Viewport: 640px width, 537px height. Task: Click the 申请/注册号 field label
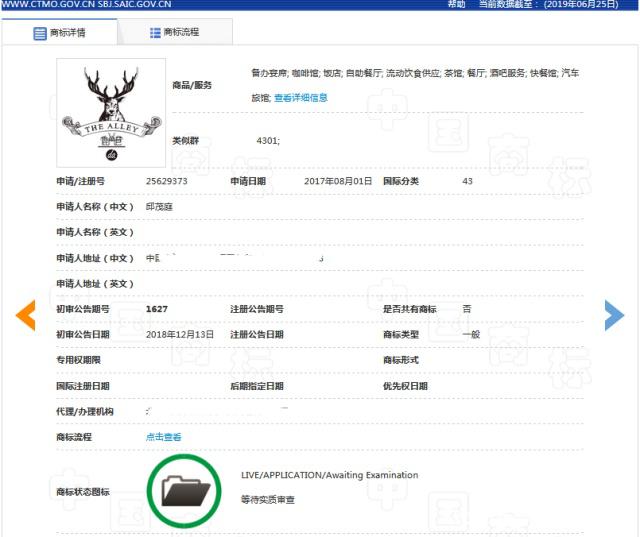[x=80, y=181]
